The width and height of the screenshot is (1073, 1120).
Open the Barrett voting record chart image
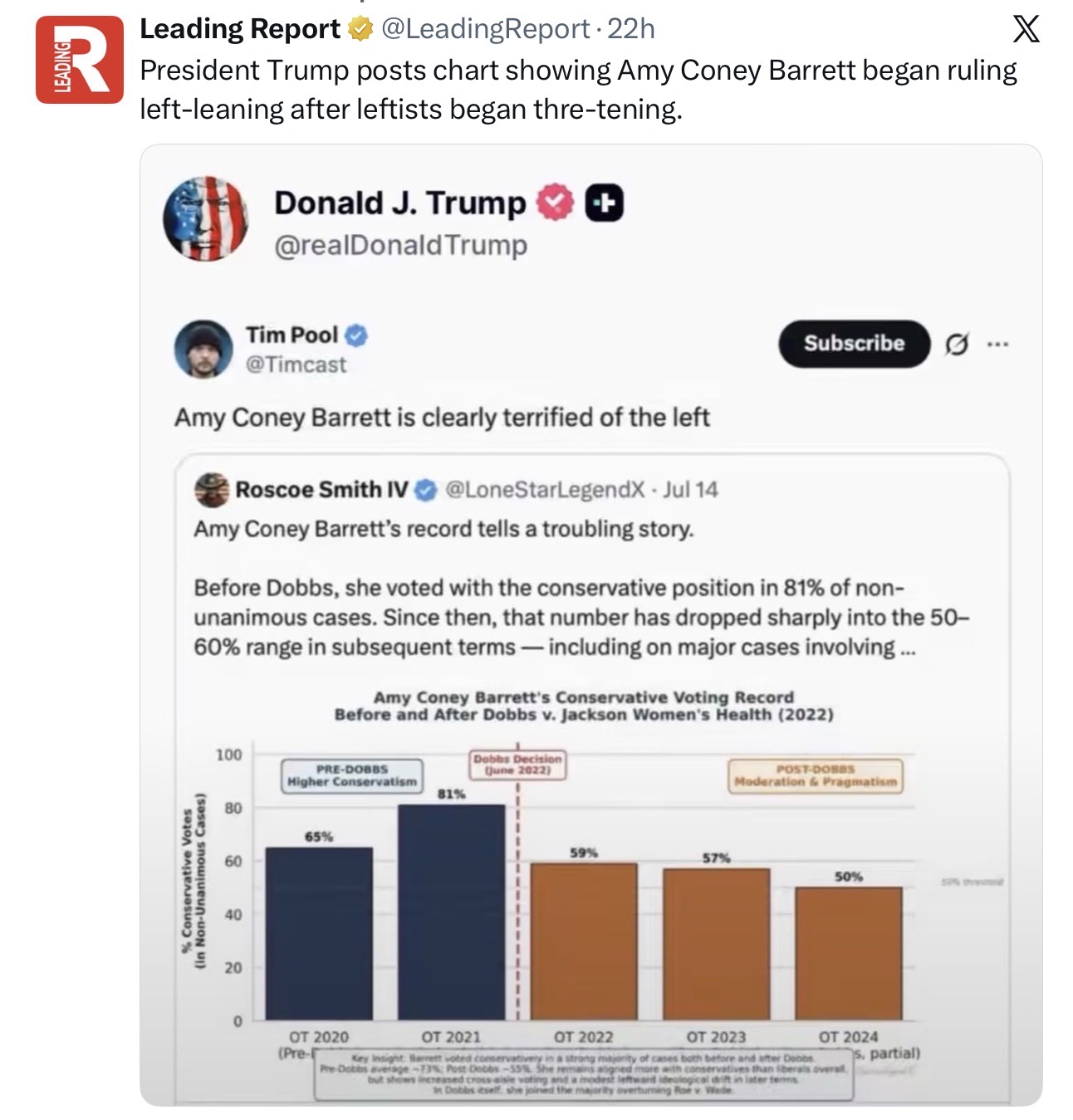coord(591,894)
